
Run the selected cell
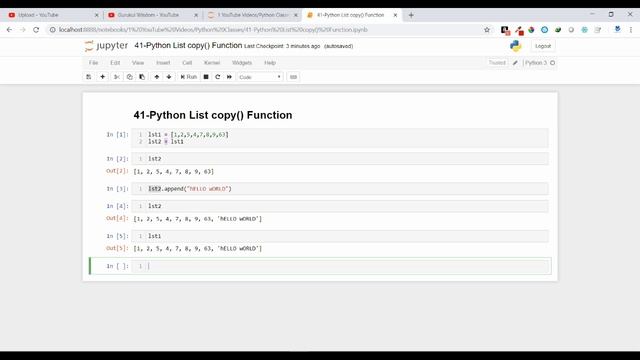click(x=189, y=77)
